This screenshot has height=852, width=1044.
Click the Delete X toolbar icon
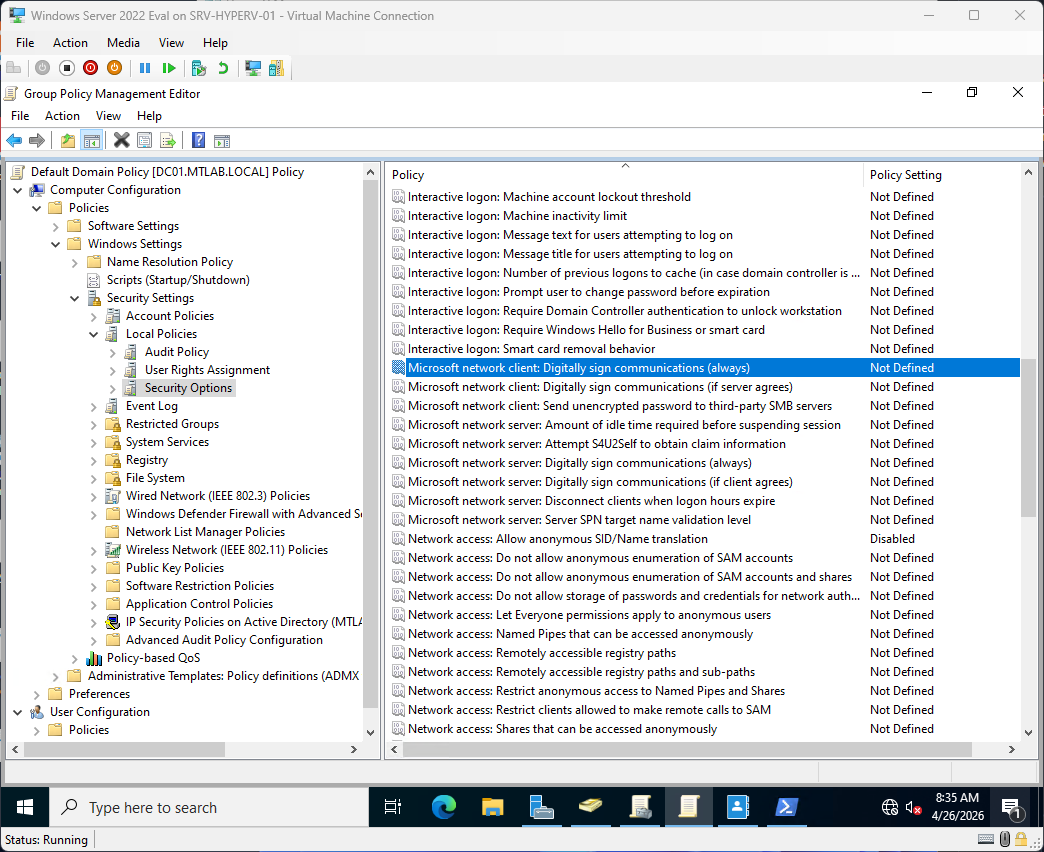tap(121, 140)
